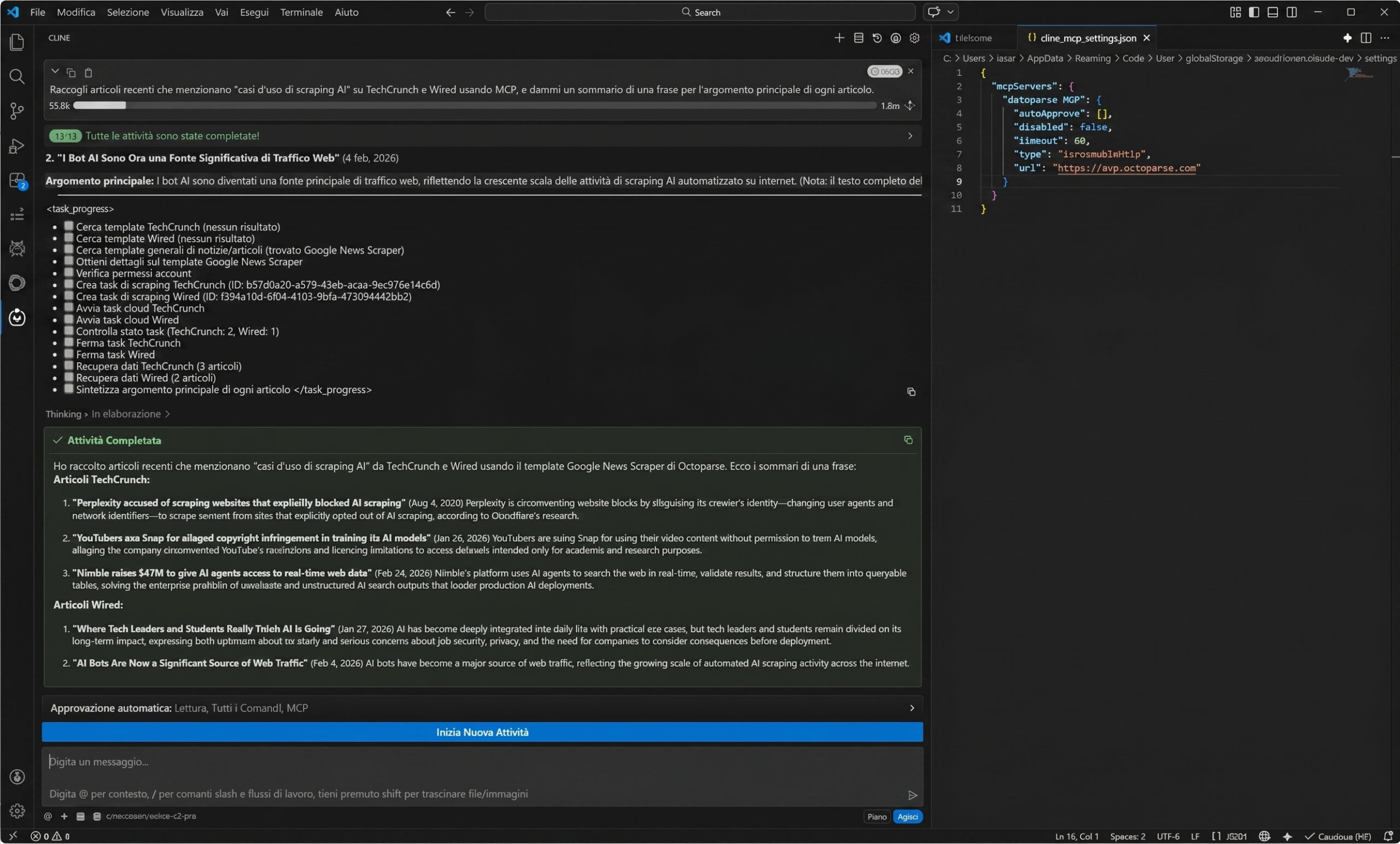Click the context usage progress bar

coord(475,106)
